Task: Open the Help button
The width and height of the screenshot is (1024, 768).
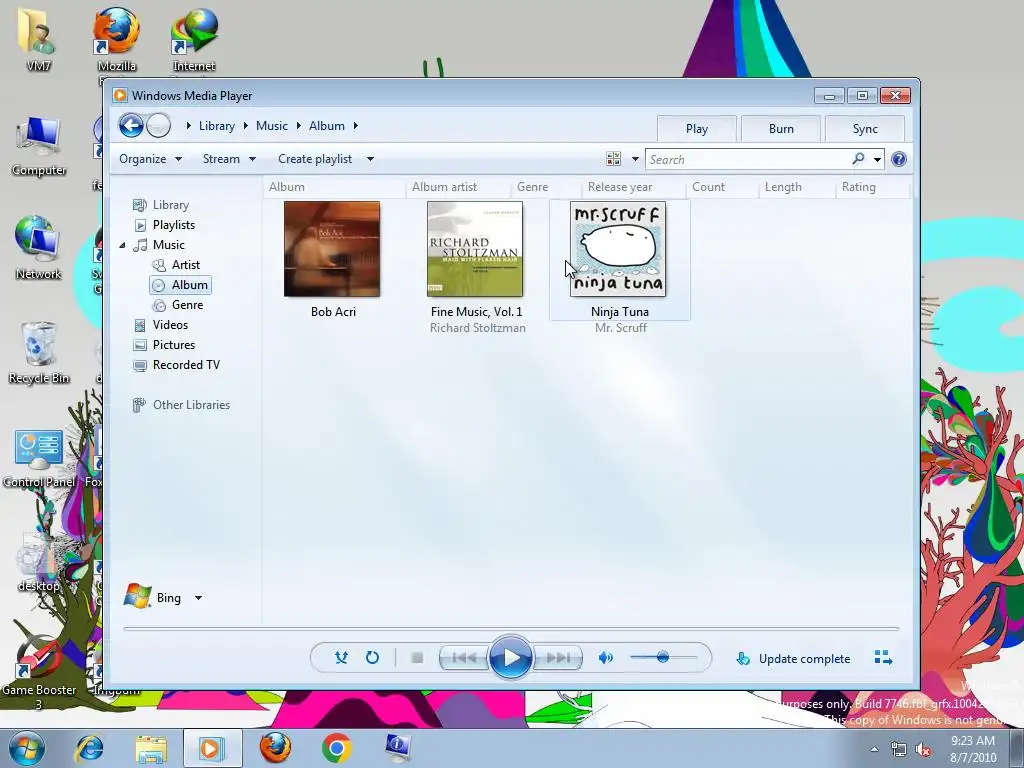Action: click(899, 159)
